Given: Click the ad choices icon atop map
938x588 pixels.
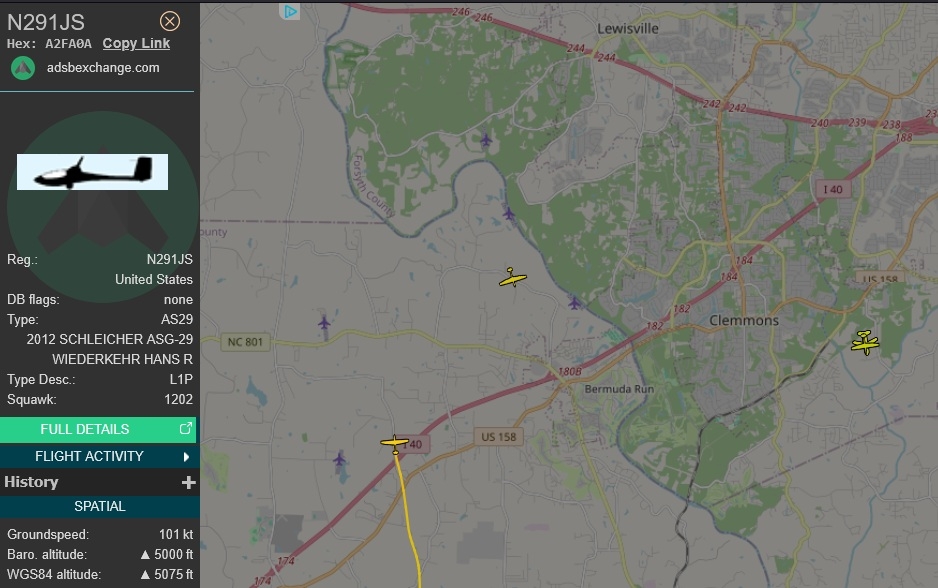Looking at the screenshot, I should tap(290, 11).
